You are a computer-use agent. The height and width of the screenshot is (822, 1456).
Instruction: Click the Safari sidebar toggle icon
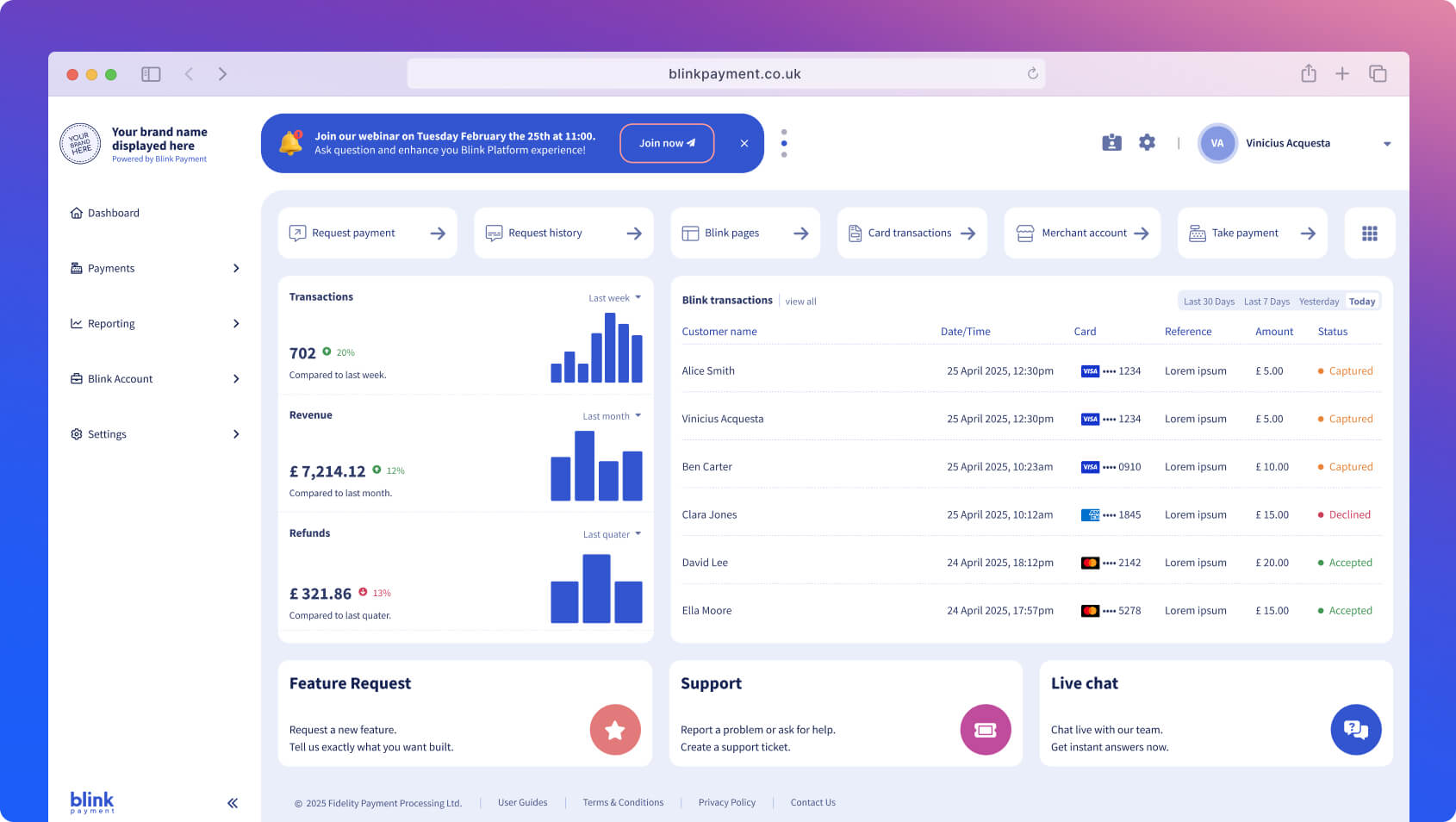[151, 74]
